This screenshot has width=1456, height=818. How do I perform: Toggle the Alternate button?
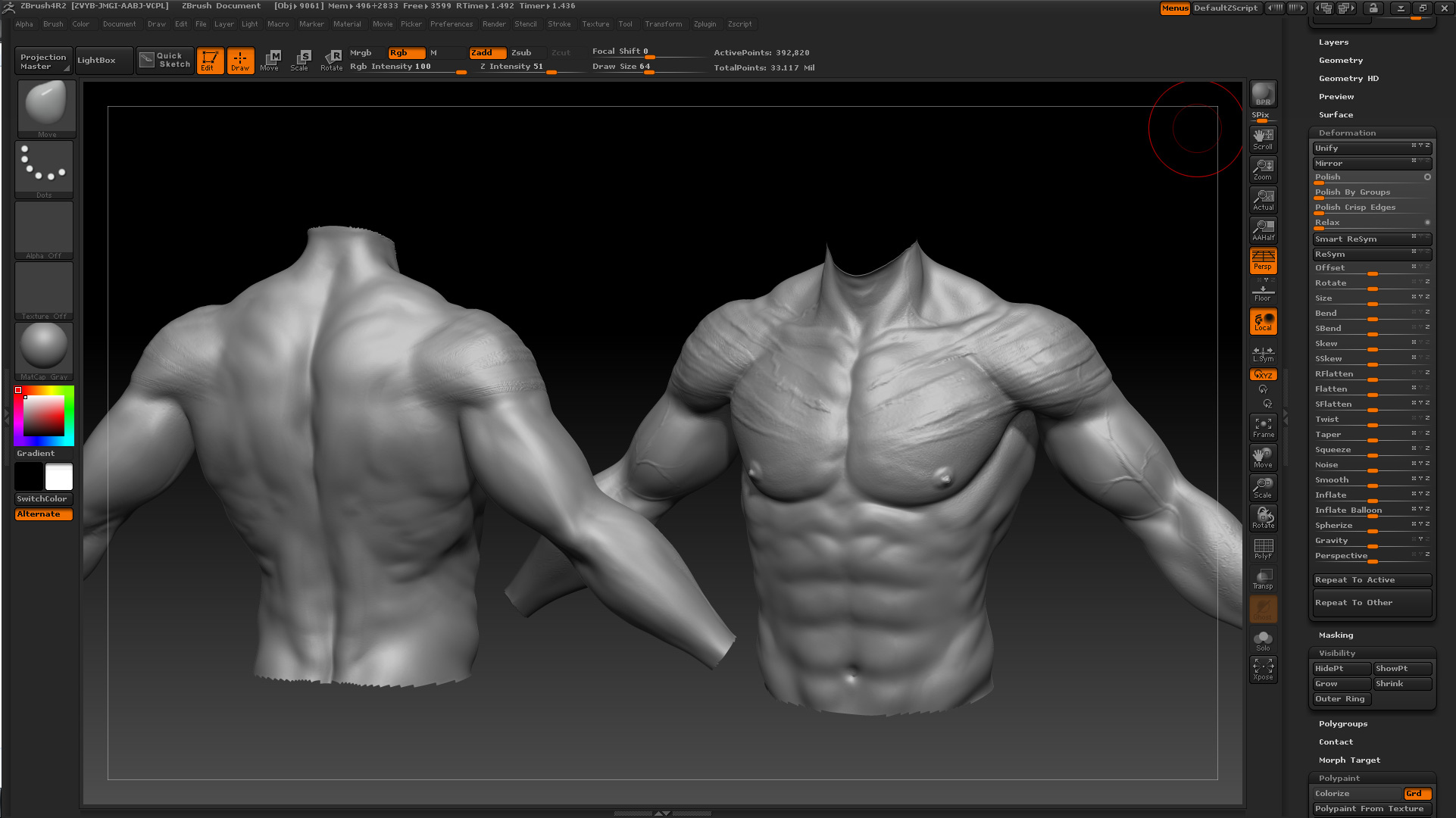(43, 514)
